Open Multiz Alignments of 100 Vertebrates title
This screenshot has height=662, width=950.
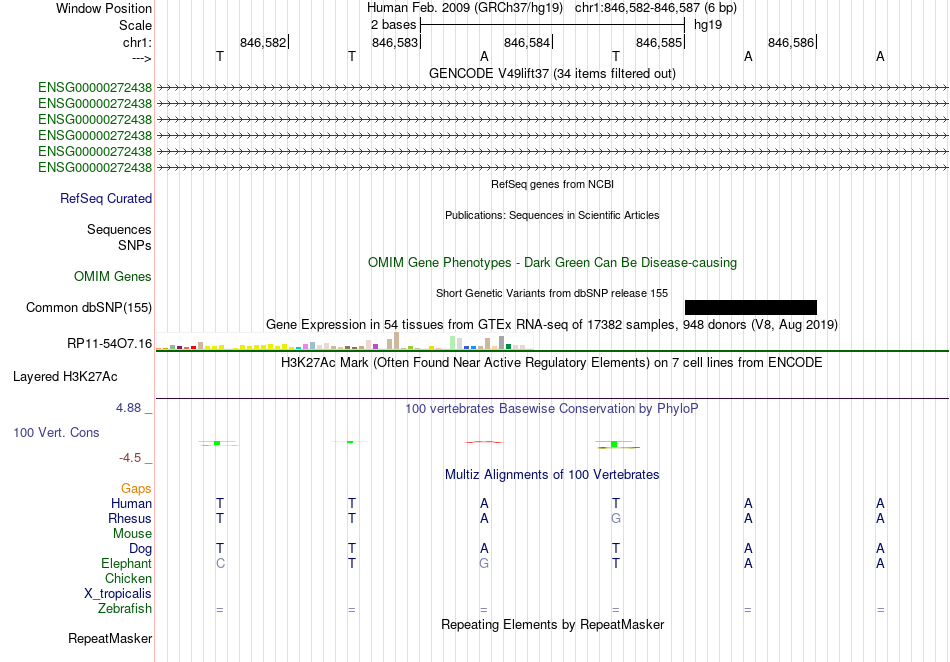552,475
